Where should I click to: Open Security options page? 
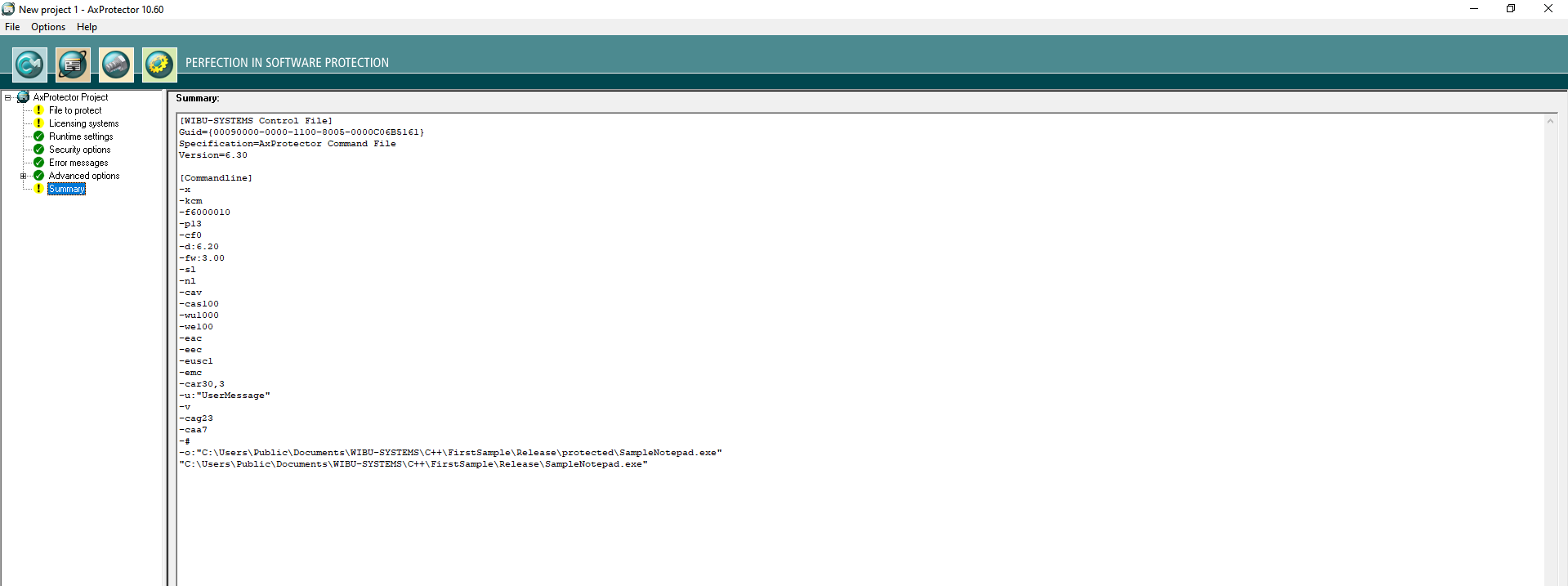coord(79,150)
